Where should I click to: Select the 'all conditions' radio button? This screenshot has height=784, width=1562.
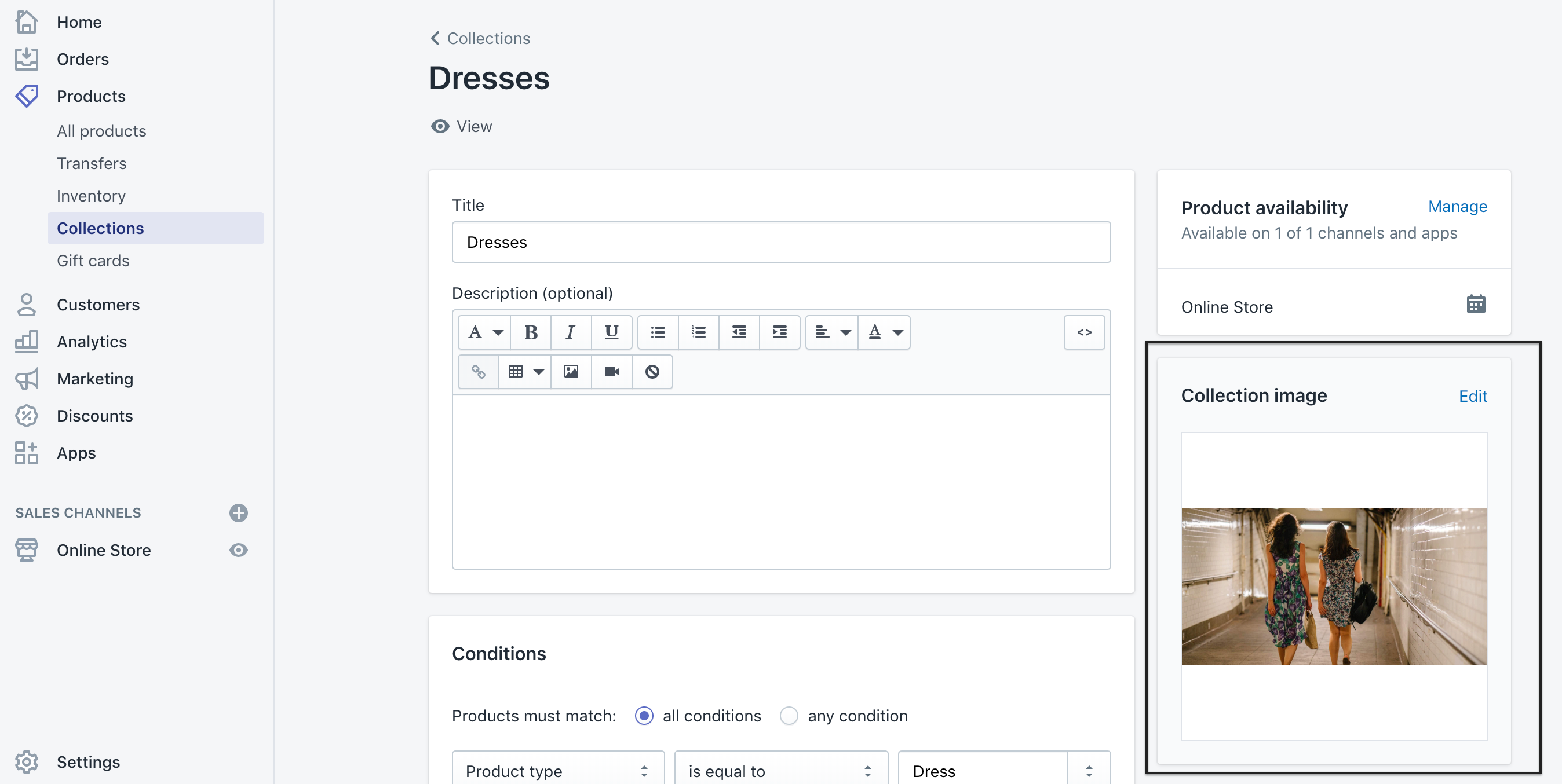[644, 716]
